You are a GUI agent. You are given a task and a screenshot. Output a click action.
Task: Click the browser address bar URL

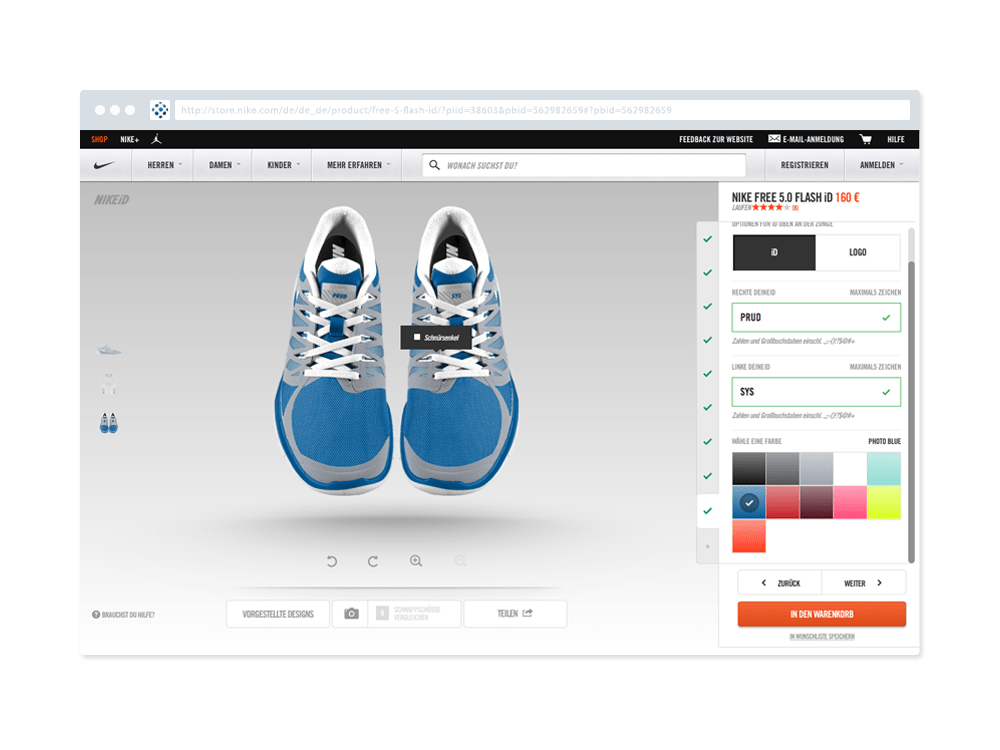tap(542, 110)
